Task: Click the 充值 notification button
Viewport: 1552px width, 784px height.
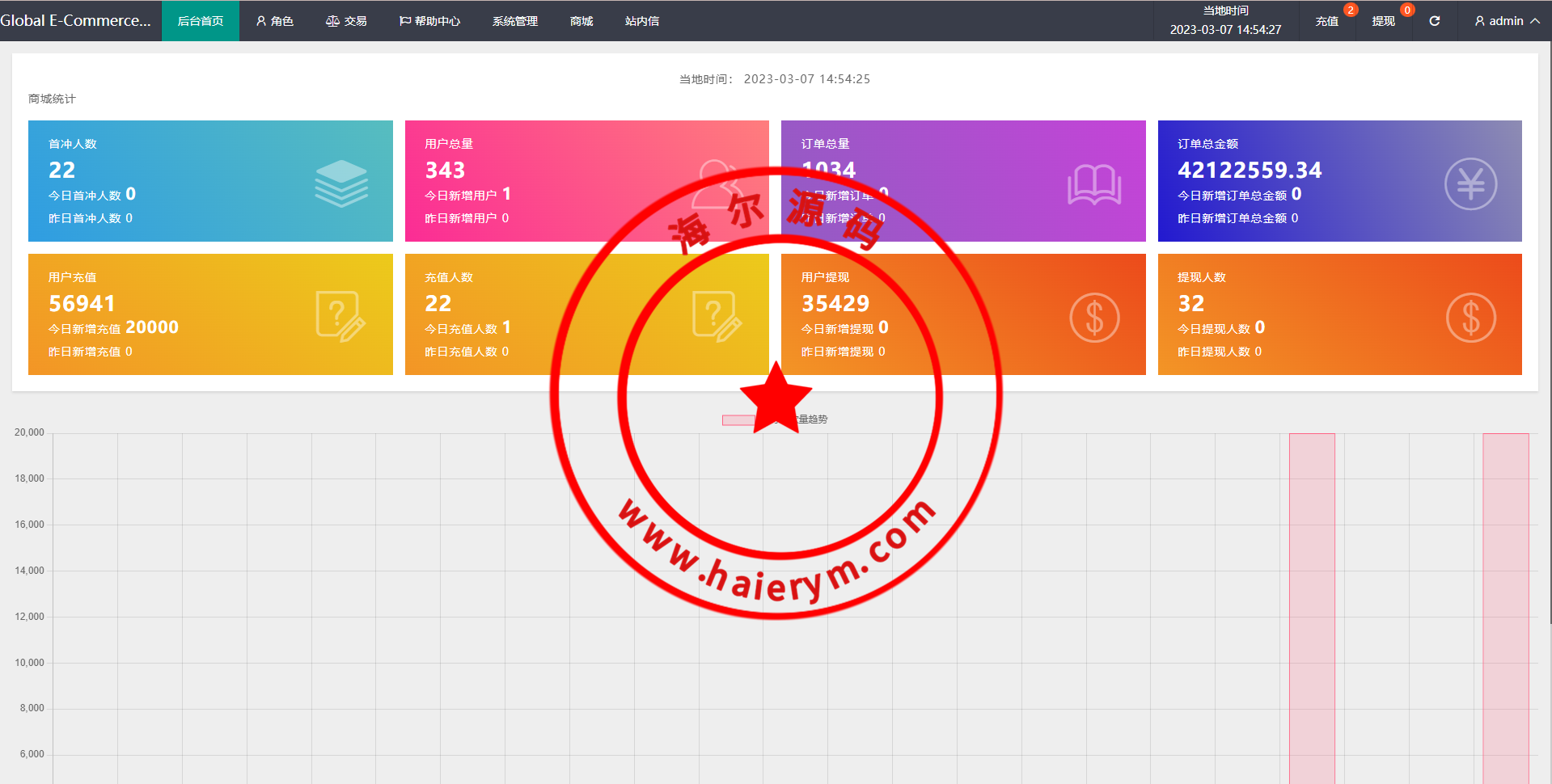Action: [1326, 21]
